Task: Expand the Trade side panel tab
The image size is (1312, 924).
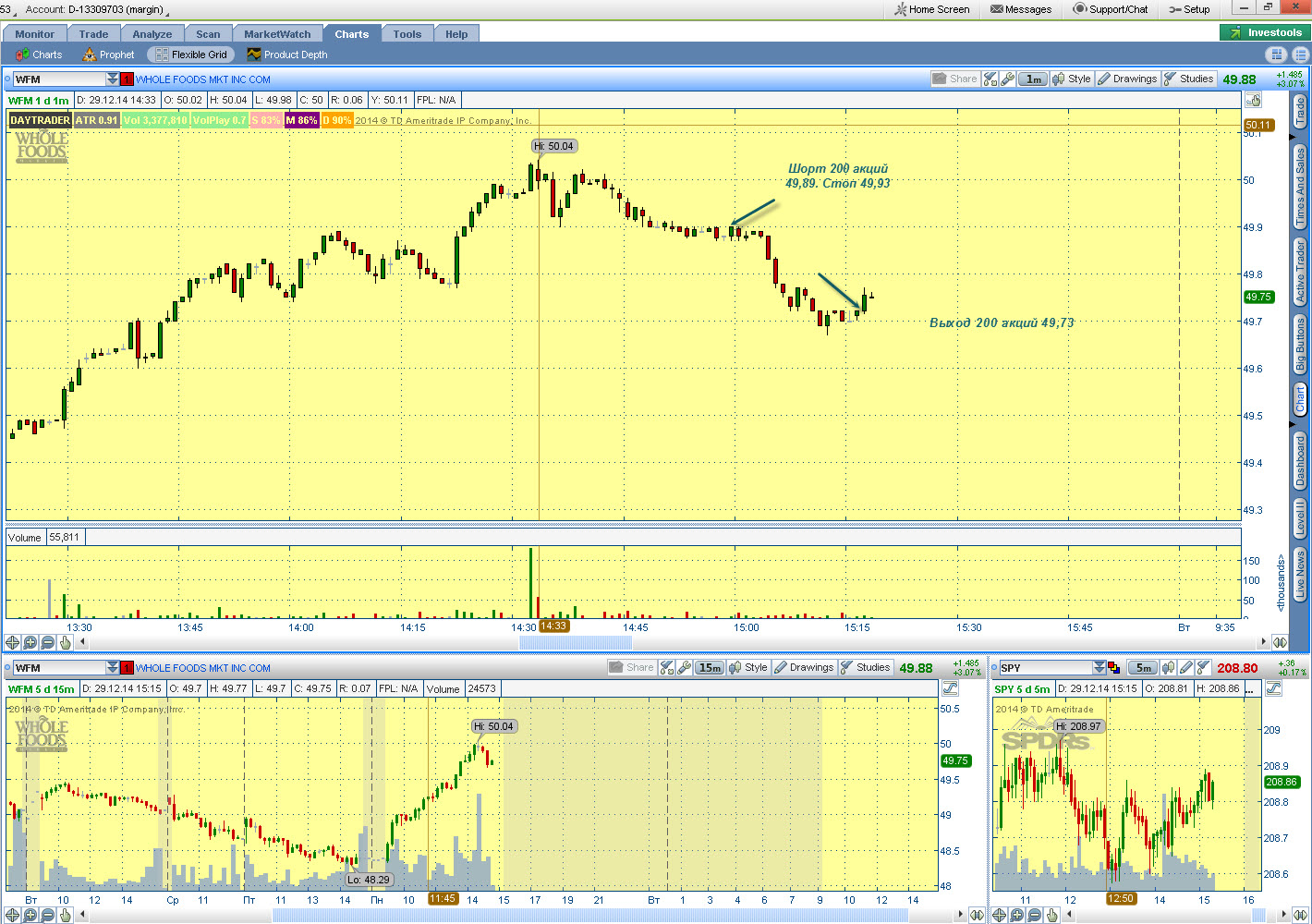Action: [1300, 113]
